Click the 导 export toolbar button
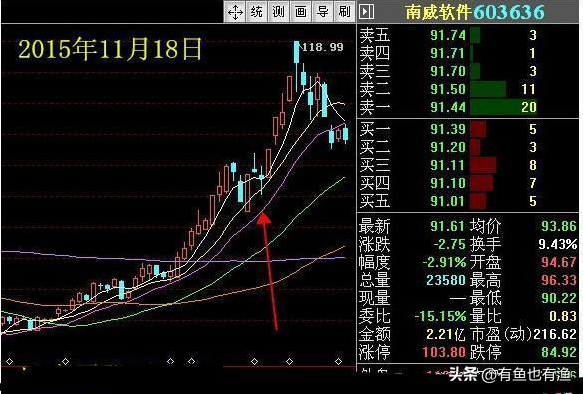This screenshot has width=583, height=394. tap(322, 12)
